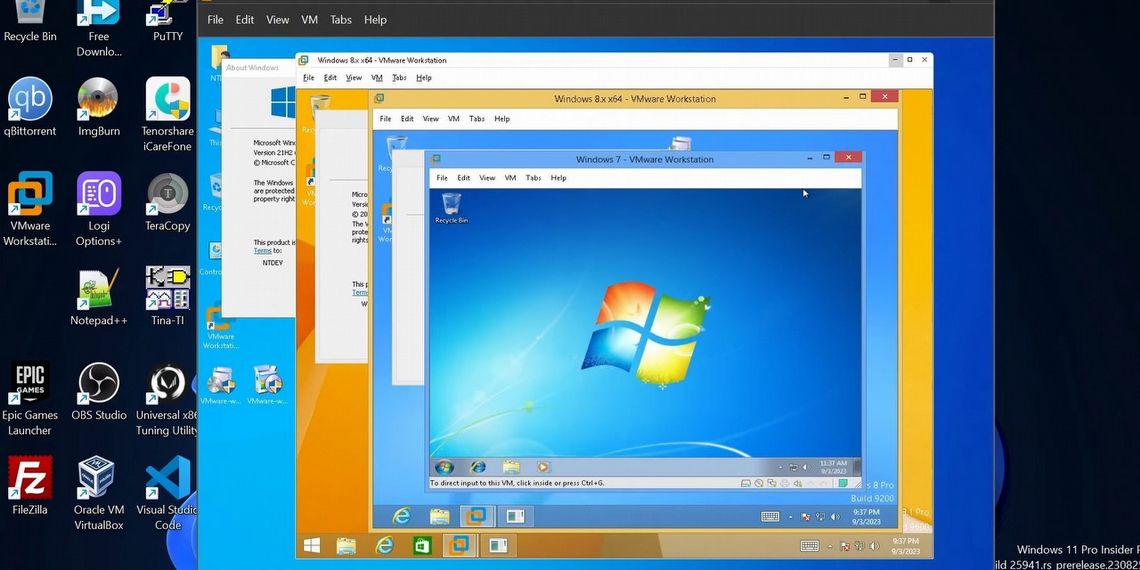Click 9:37 PM clock on blue Windows 8 taskbar
The height and width of the screenshot is (570, 1140).
[x=866, y=517]
